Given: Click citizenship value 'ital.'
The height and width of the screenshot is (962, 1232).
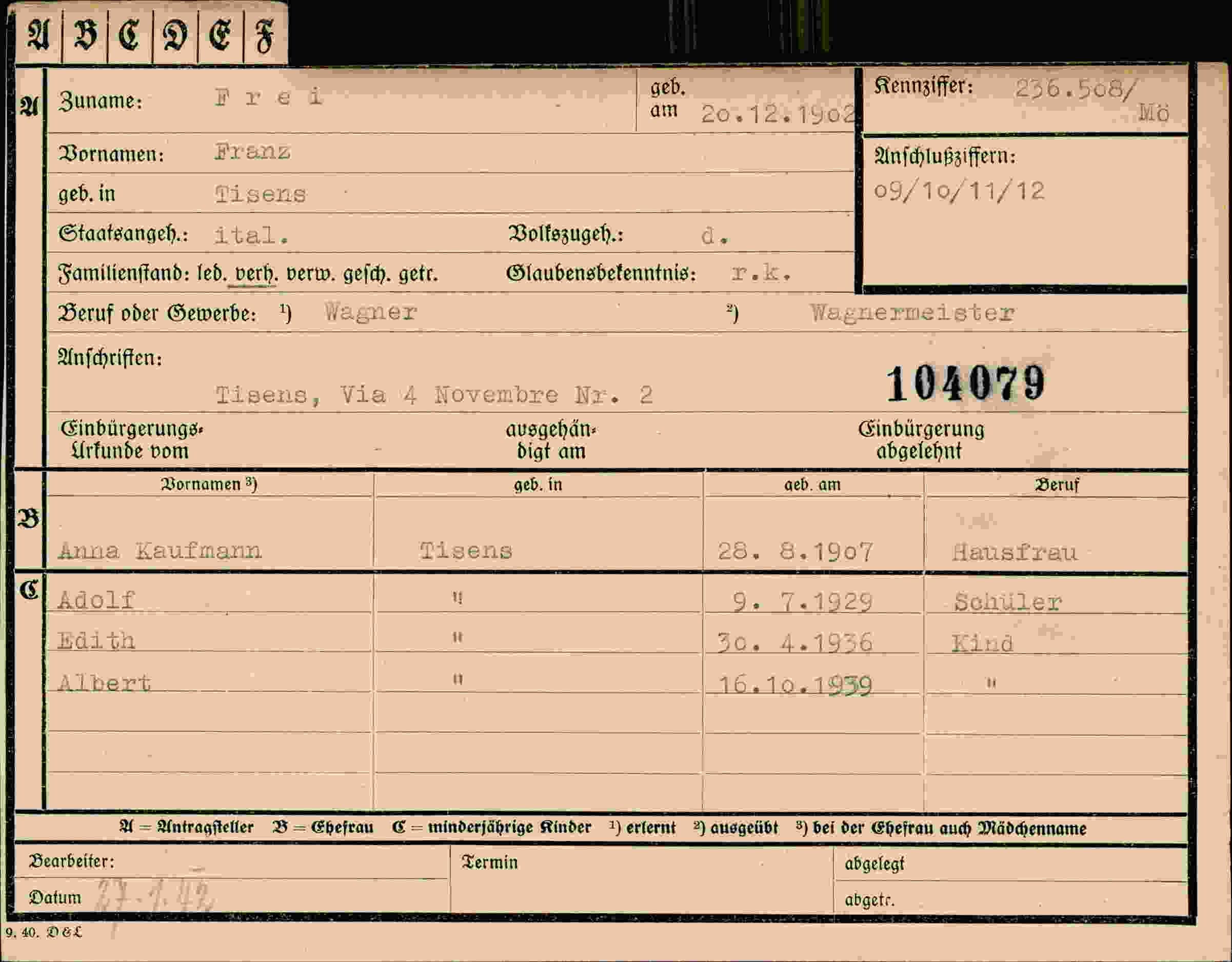Looking at the screenshot, I should tap(252, 235).
